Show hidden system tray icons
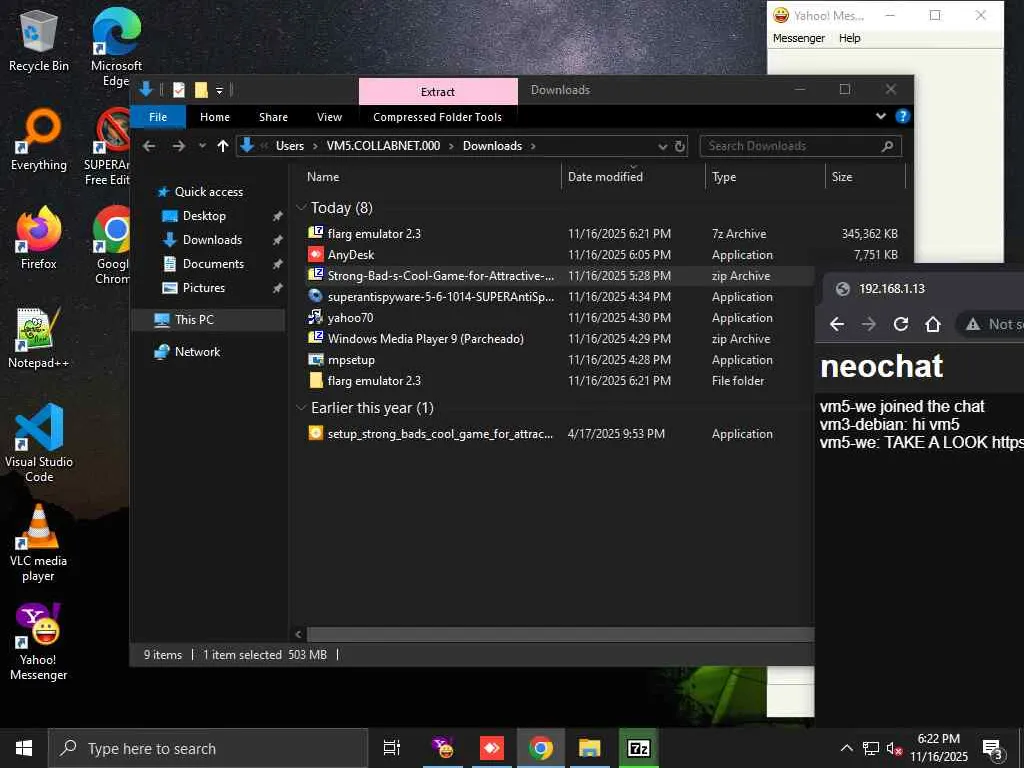Screen dimensions: 1024x768 [x=846, y=748]
